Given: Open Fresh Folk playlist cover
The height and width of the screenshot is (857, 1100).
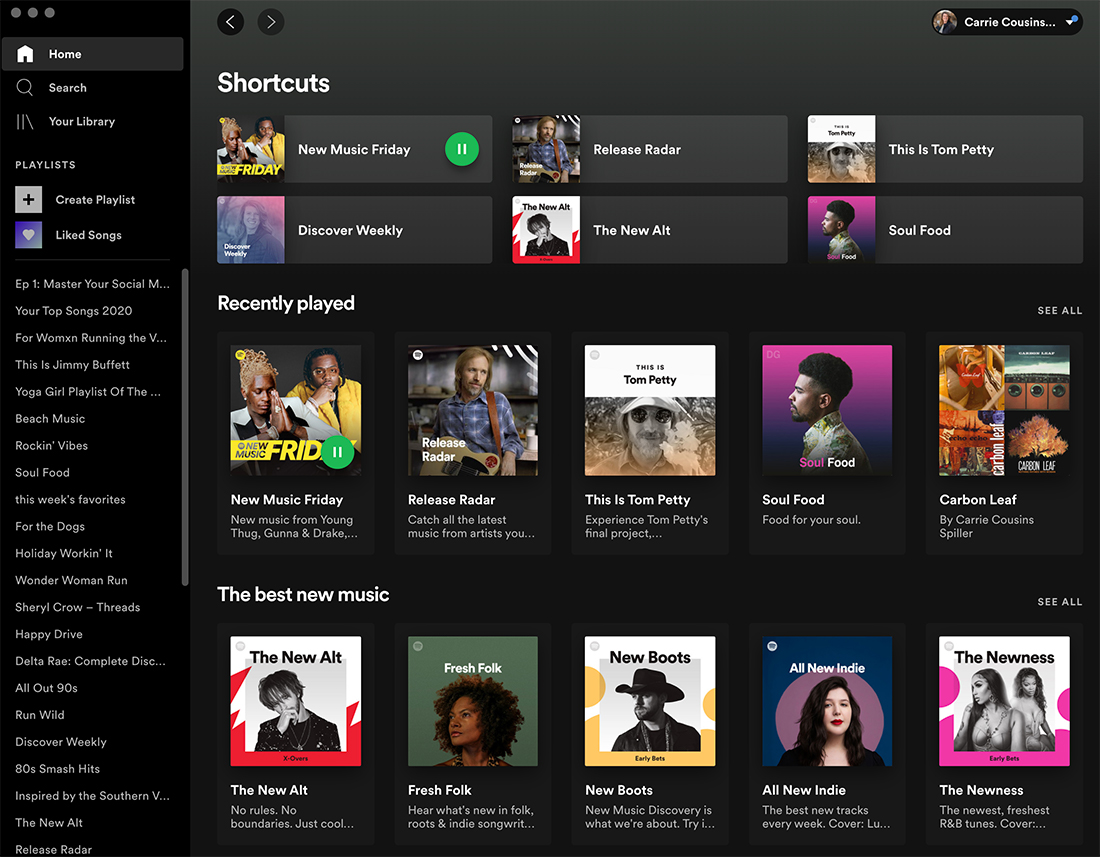Looking at the screenshot, I should click(x=473, y=701).
